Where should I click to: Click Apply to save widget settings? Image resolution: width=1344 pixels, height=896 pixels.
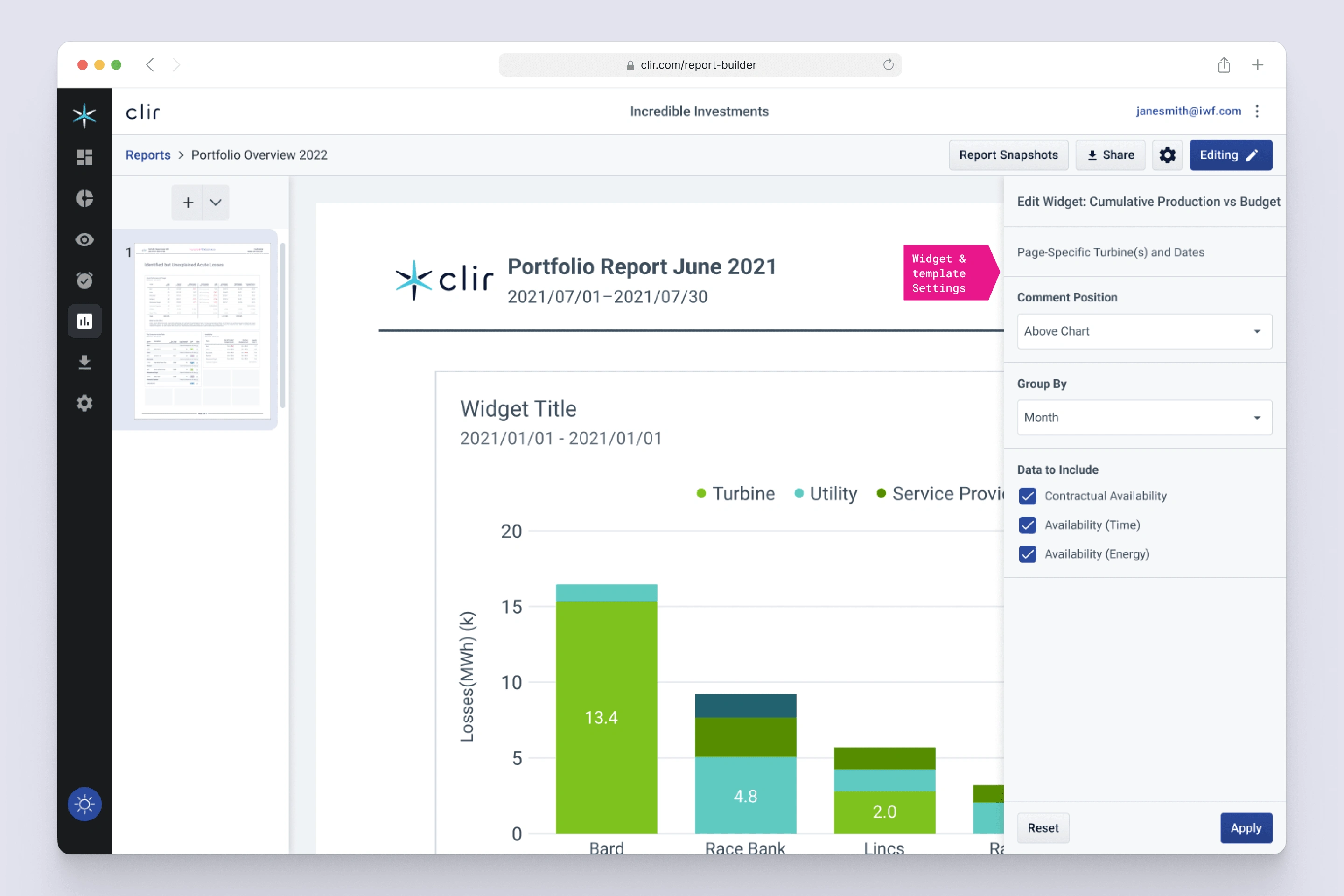1245,827
